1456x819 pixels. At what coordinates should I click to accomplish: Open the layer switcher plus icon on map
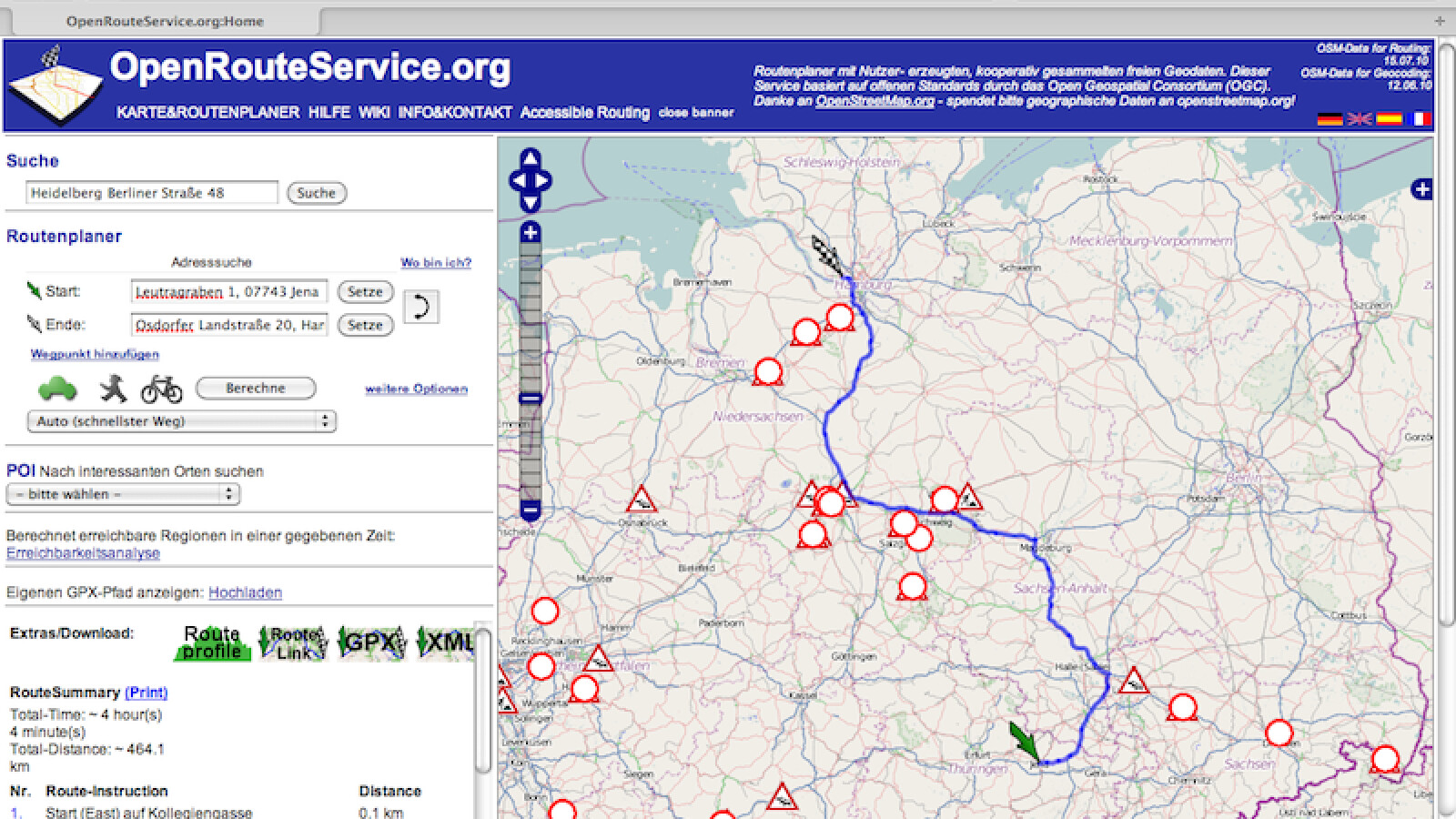tap(1421, 189)
